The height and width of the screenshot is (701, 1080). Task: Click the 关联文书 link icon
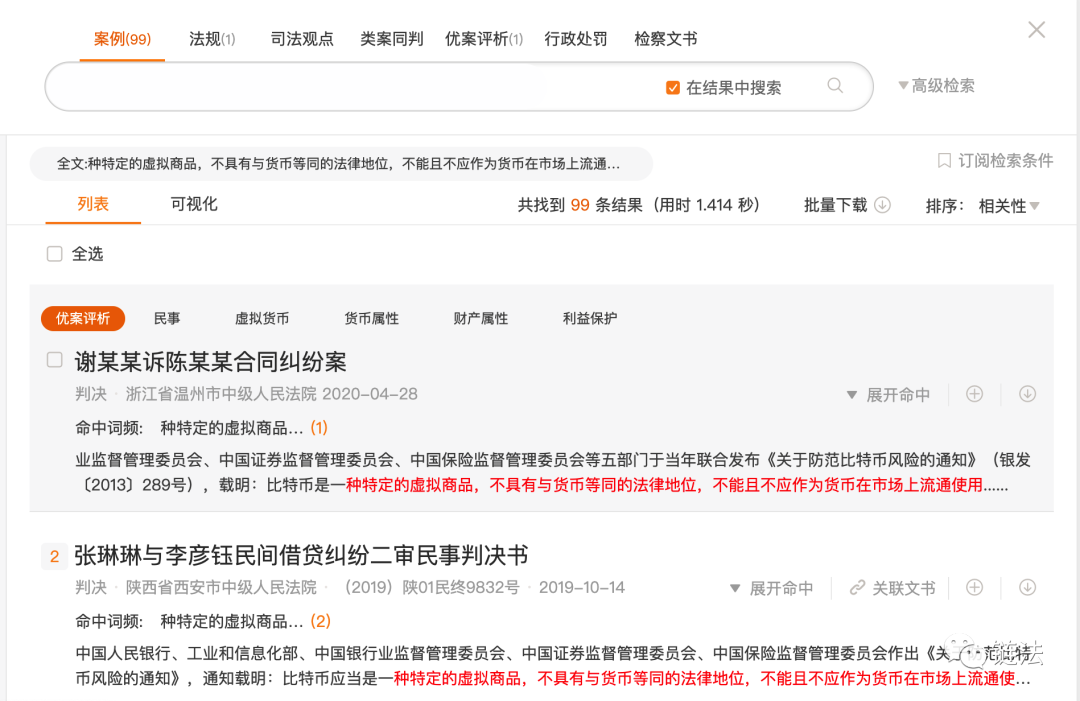pyautogui.click(x=857, y=587)
